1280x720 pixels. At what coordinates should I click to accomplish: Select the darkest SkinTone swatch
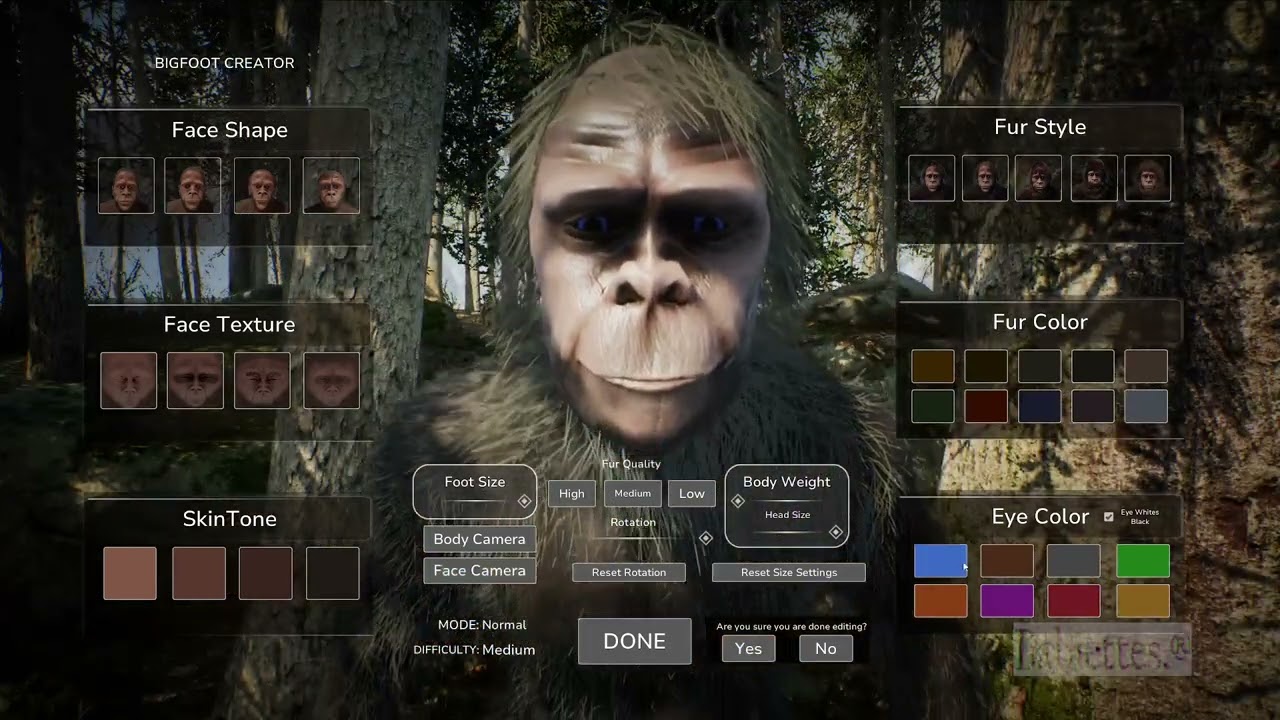click(x=333, y=573)
